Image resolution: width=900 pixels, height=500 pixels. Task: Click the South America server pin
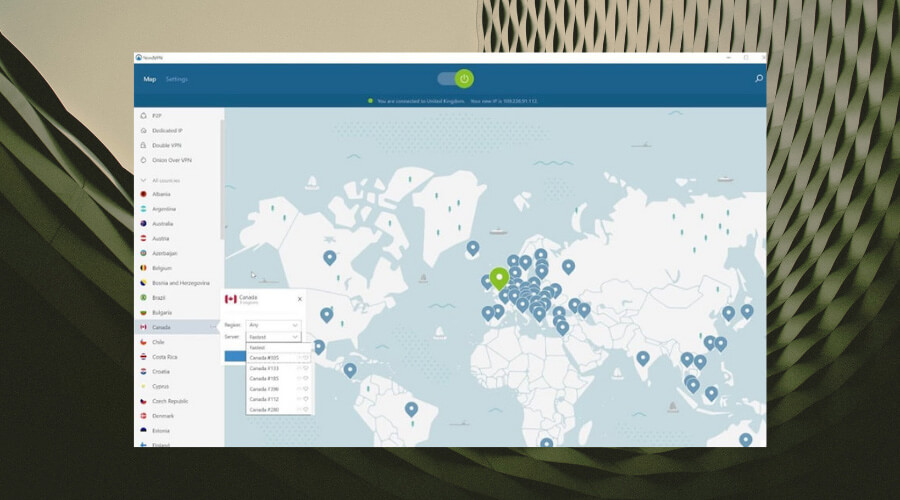point(411,408)
